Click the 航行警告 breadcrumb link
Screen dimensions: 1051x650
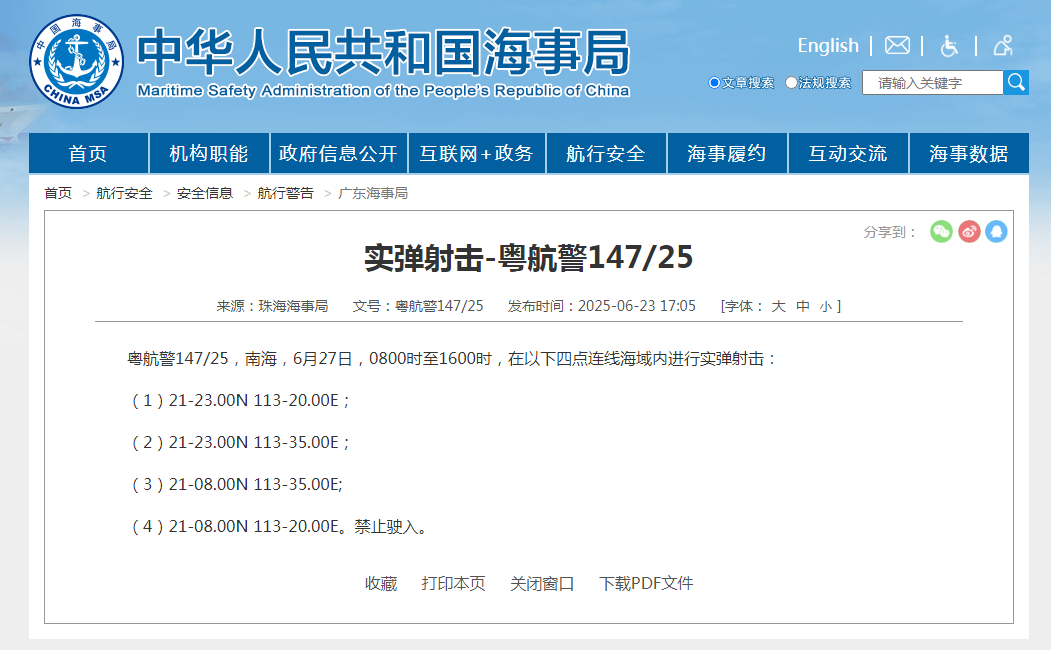tap(285, 193)
